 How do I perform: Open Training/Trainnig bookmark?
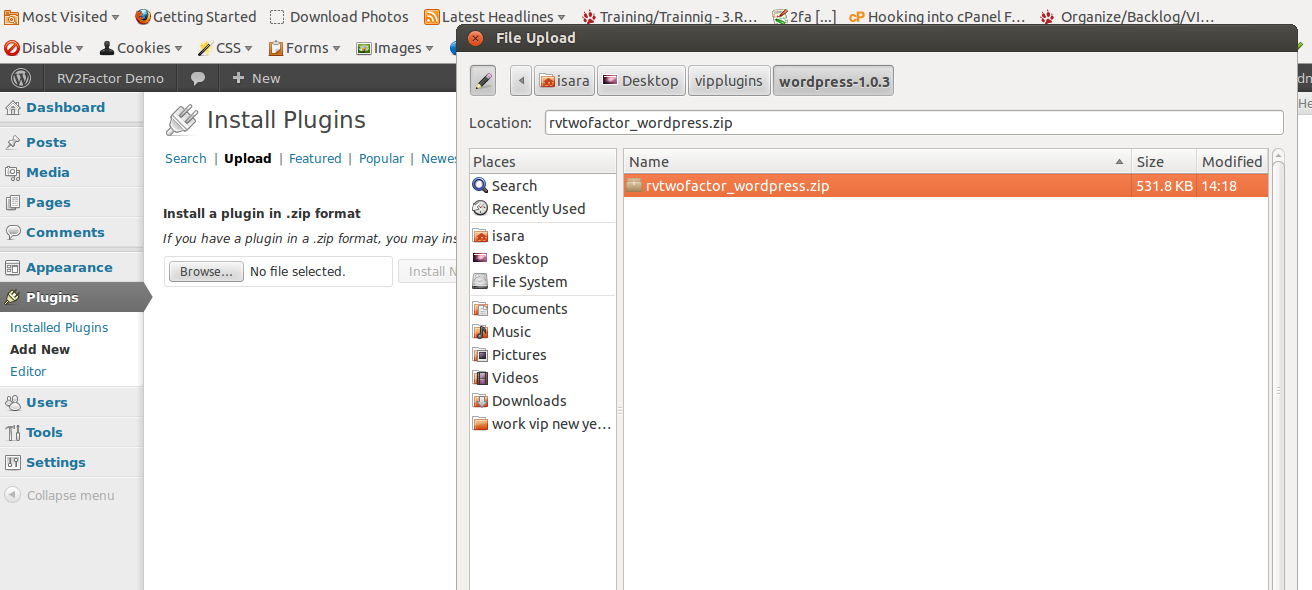point(670,16)
